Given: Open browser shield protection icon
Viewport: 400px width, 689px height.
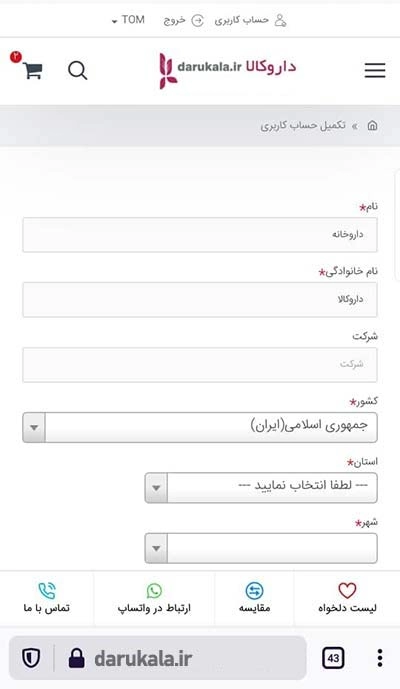Looking at the screenshot, I should [x=31, y=658].
